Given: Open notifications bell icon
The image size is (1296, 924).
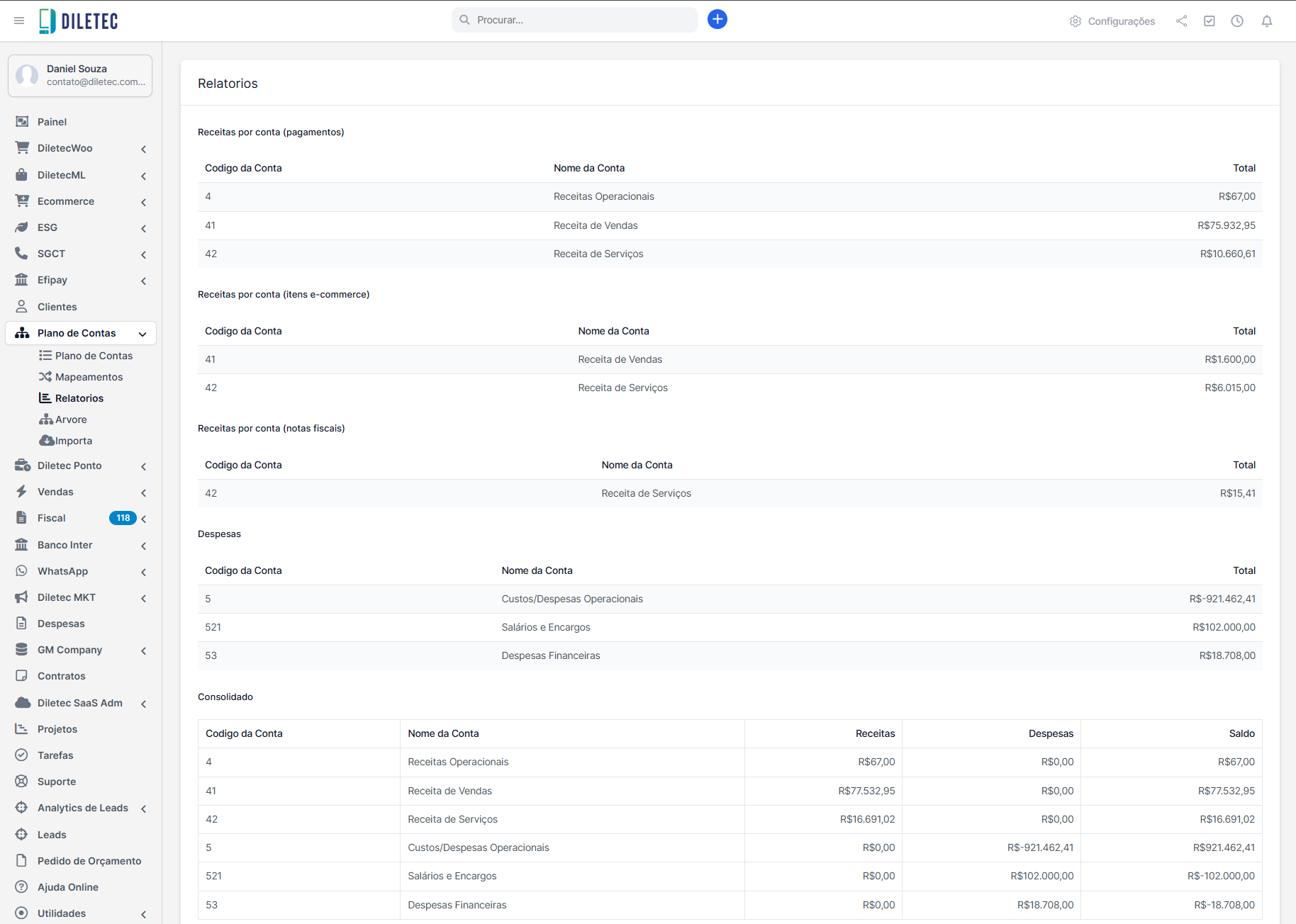Looking at the screenshot, I should (1267, 21).
